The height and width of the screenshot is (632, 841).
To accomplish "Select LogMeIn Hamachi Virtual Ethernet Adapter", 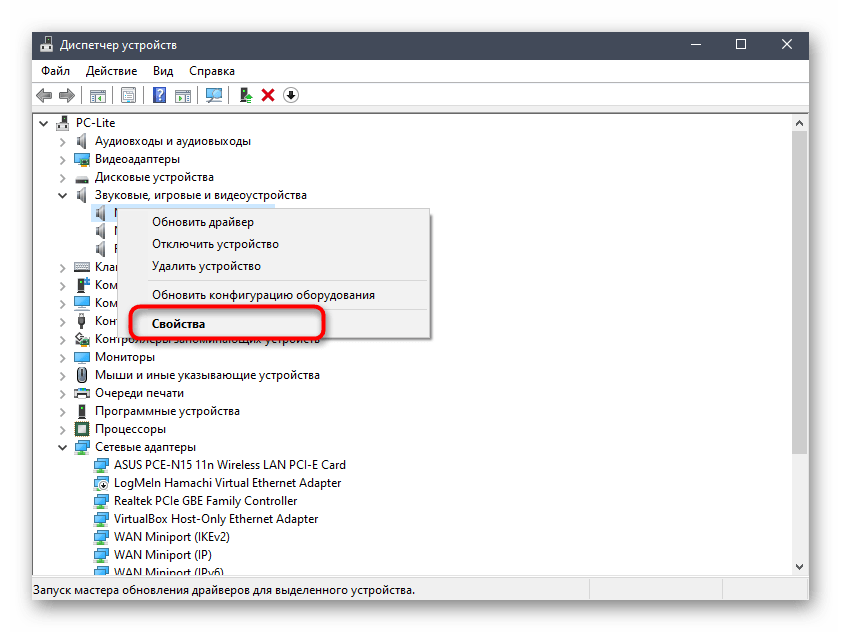I will pyautogui.click(x=227, y=483).
